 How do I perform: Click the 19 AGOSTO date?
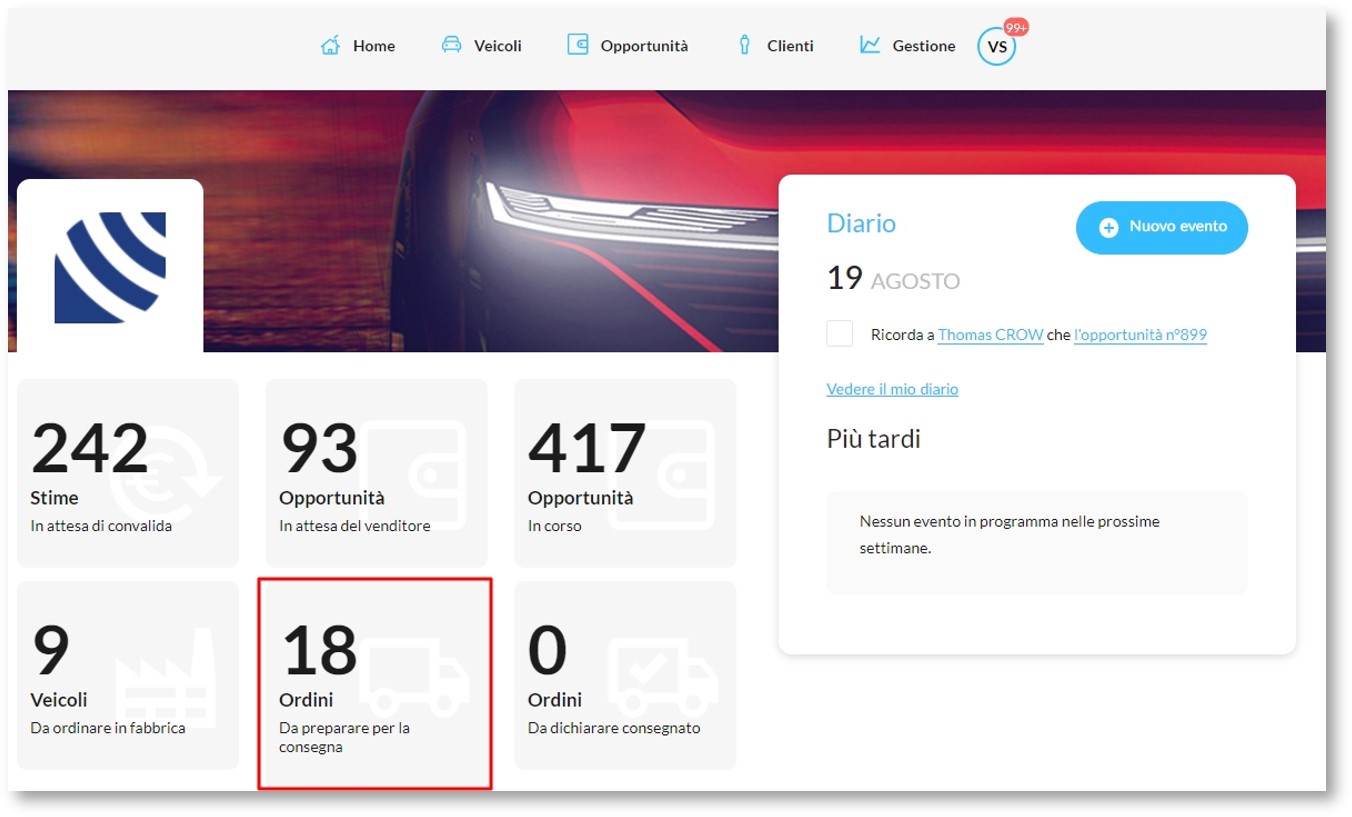[893, 278]
